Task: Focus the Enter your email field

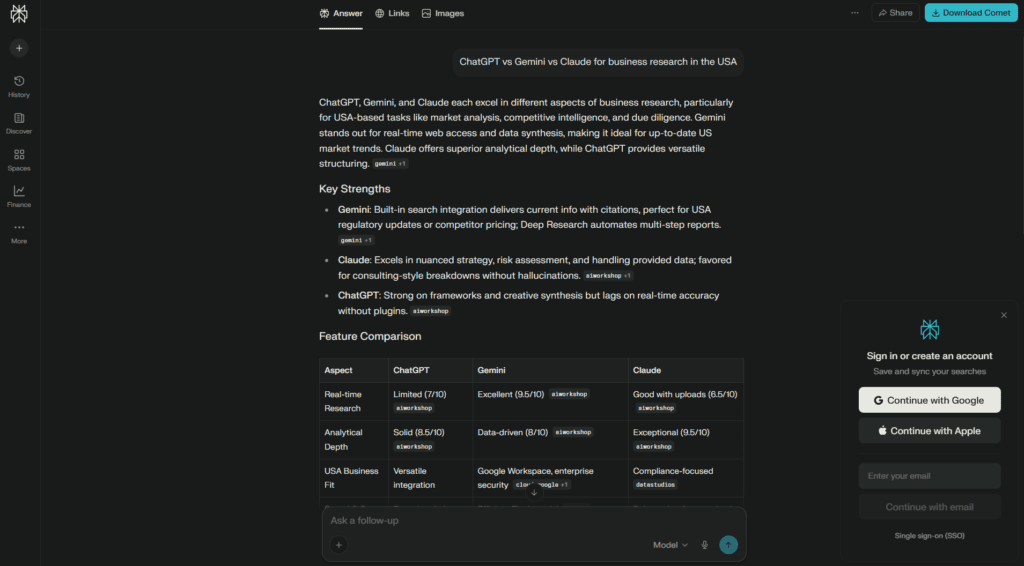Action: pos(929,476)
